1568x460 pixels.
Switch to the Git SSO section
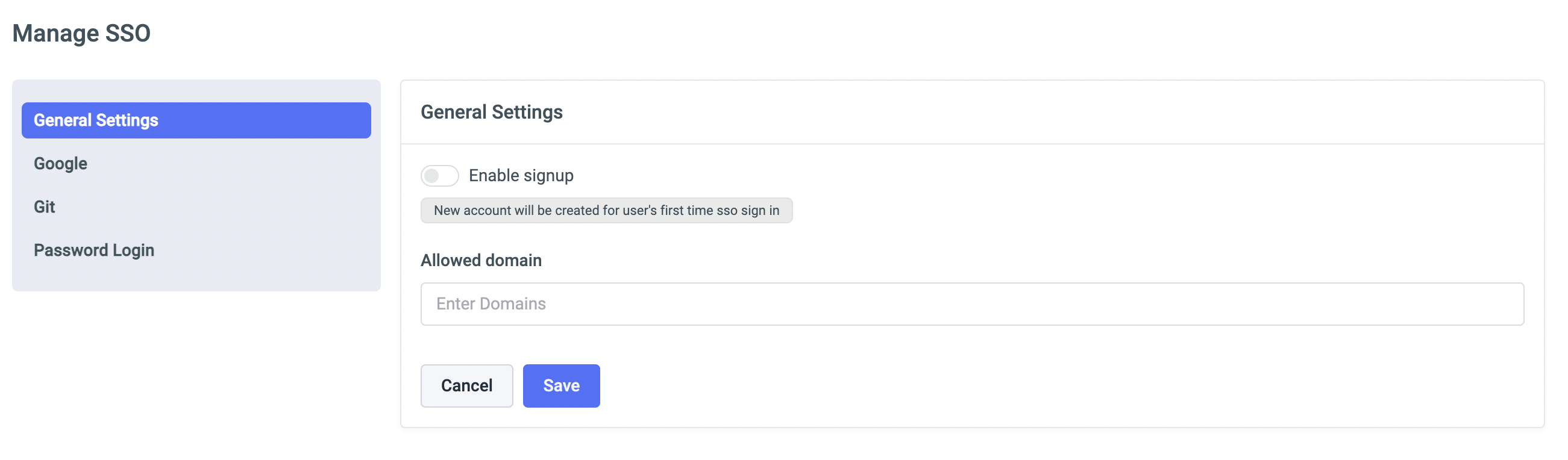point(45,207)
